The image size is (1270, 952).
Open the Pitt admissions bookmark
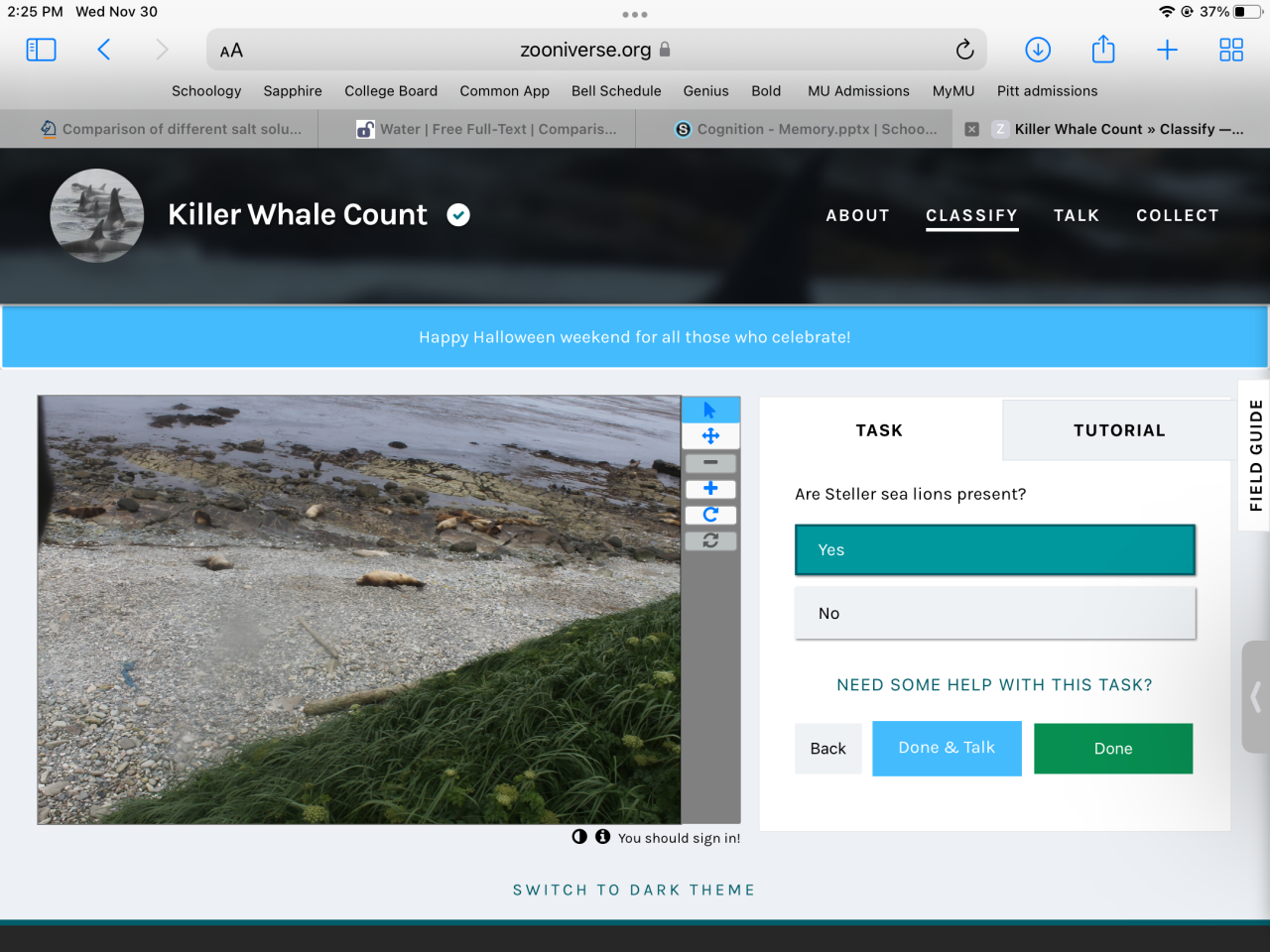[1048, 91]
